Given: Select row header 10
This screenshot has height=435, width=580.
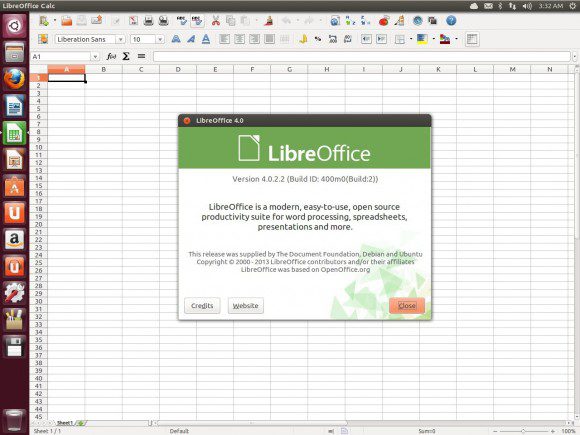Looking at the screenshot, I should [x=38, y=147].
